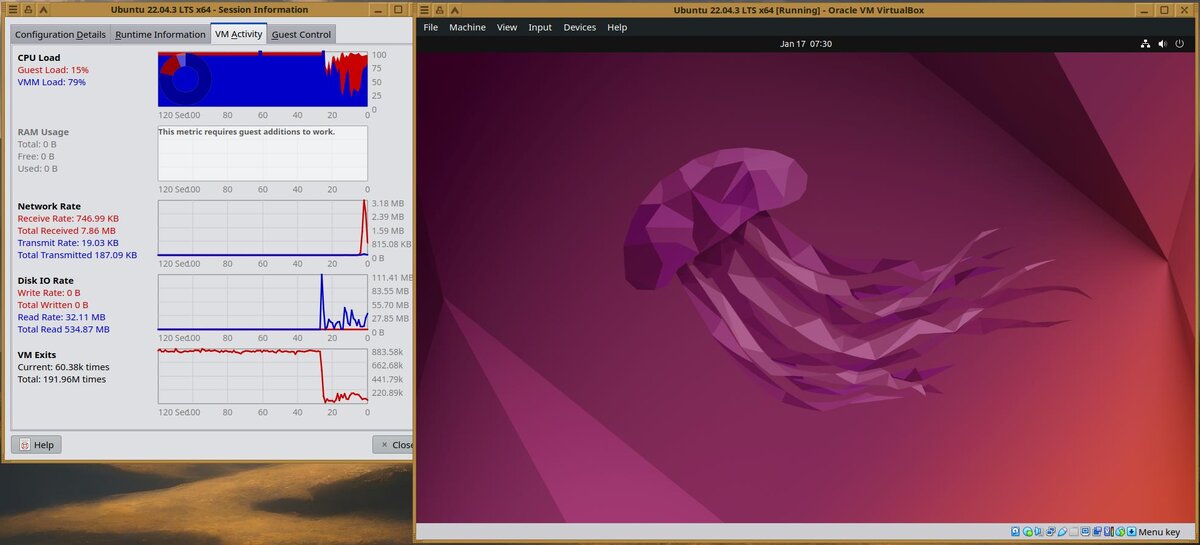This screenshot has width=1200, height=545.
Task: Open the Input menu
Action: [540, 27]
